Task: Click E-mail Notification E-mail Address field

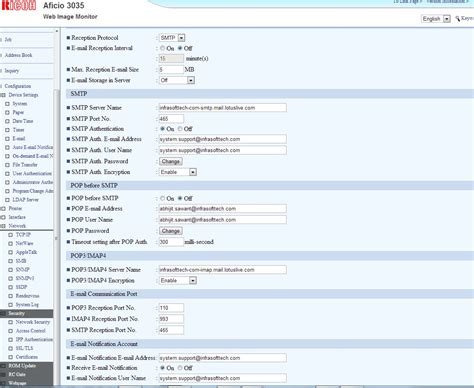Action: [x=222, y=358]
